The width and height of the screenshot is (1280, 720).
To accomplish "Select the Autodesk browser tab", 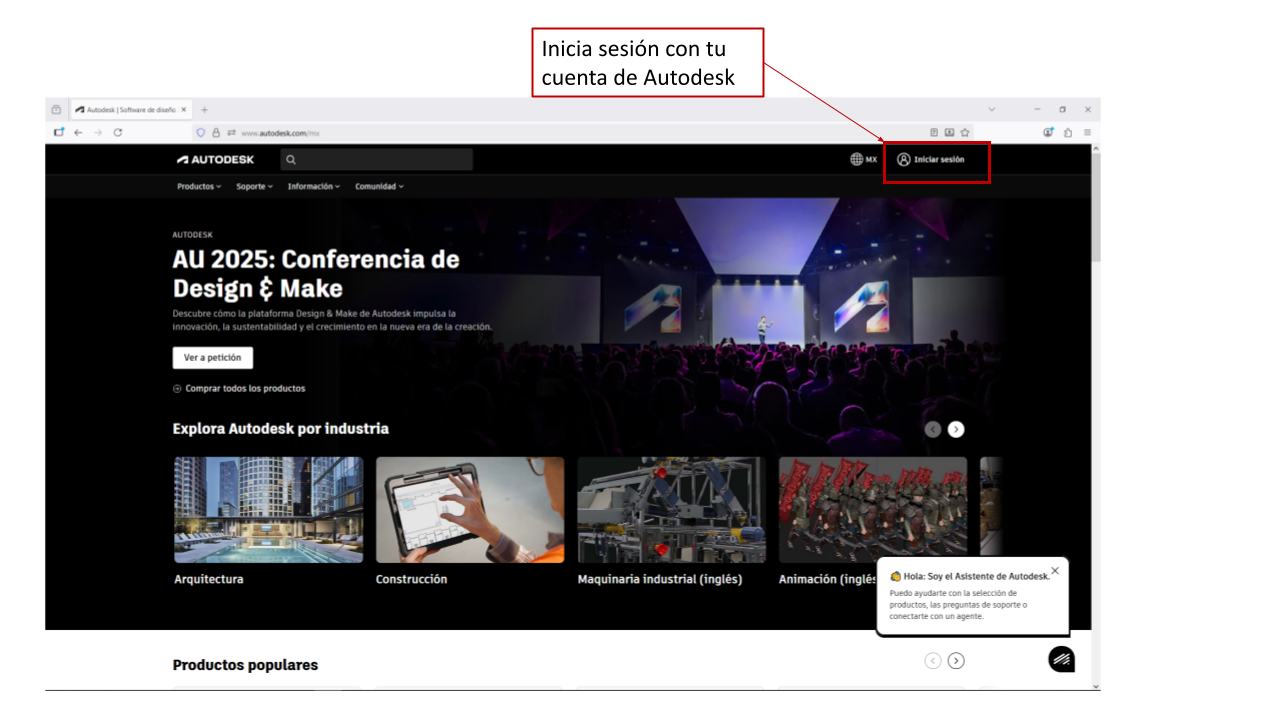I will [x=130, y=110].
